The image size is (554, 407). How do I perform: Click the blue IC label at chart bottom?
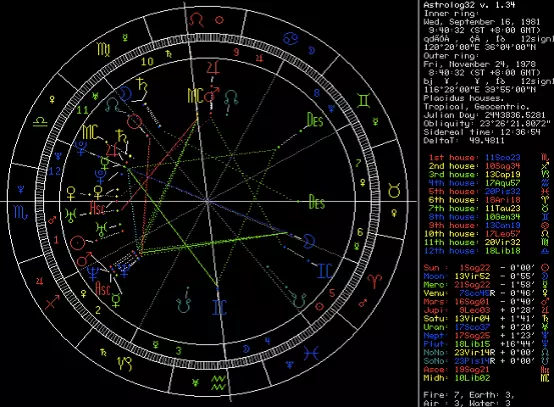(219, 307)
